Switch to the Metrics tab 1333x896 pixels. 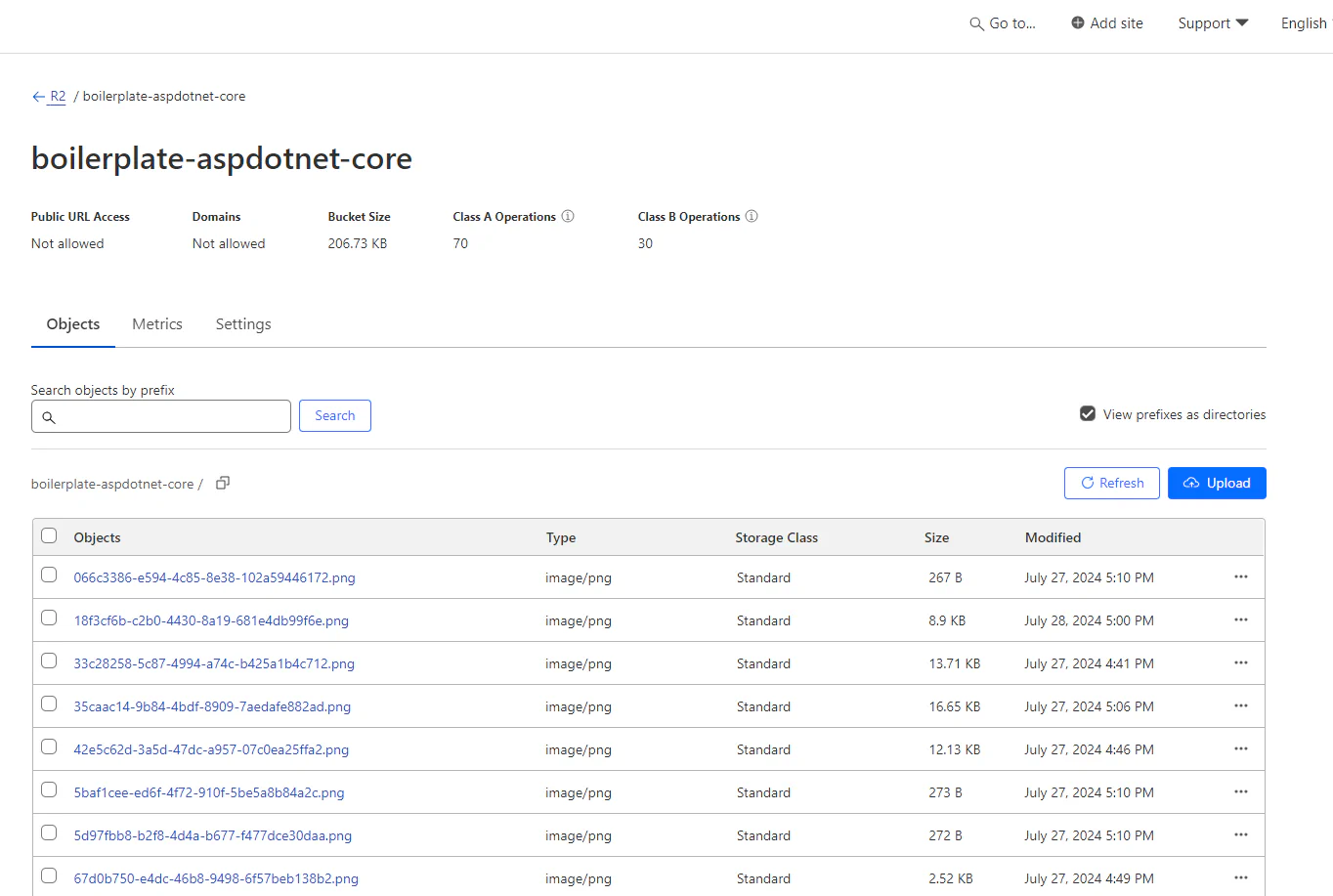[156, 323]
